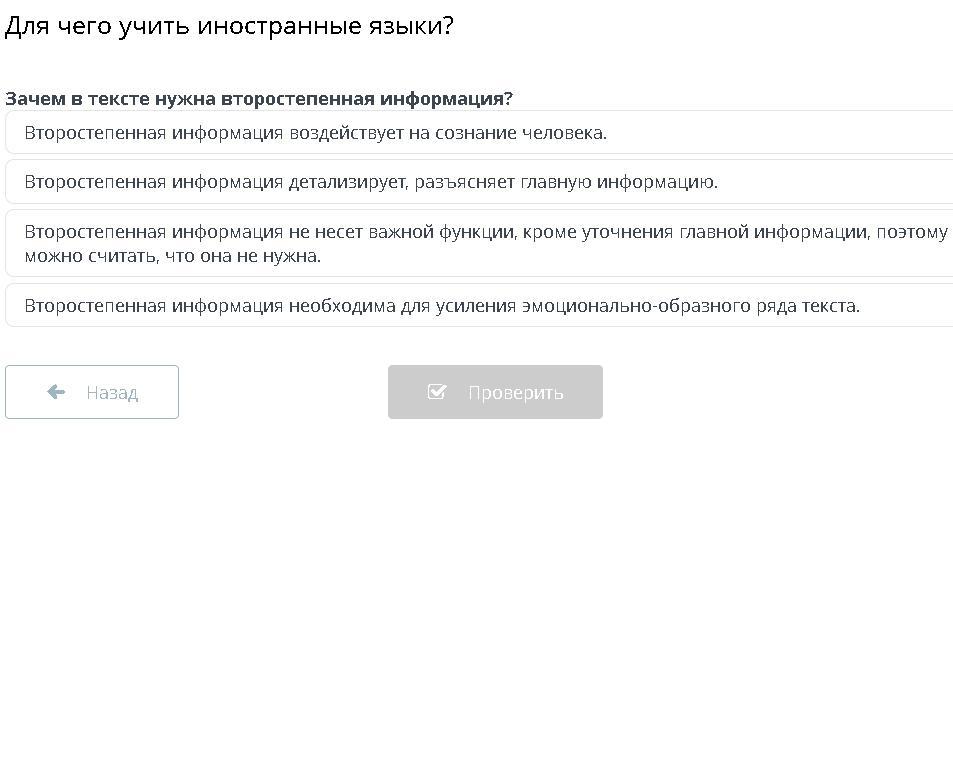Click the text 'можно считать, что она не нужна'
953x758 pixels.
(172, 256)
